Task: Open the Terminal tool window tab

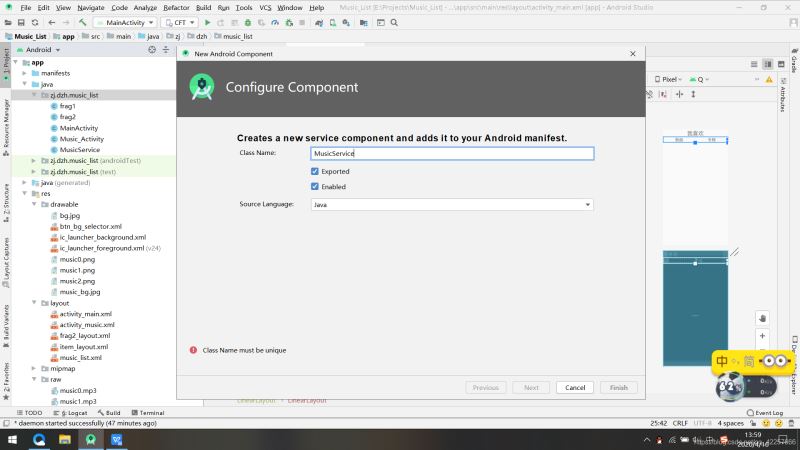Action: pos(147,412)
